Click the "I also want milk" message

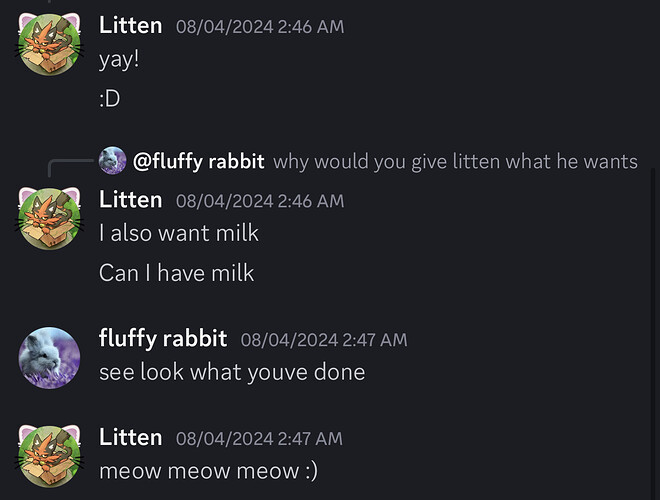[x=178, y=233]
